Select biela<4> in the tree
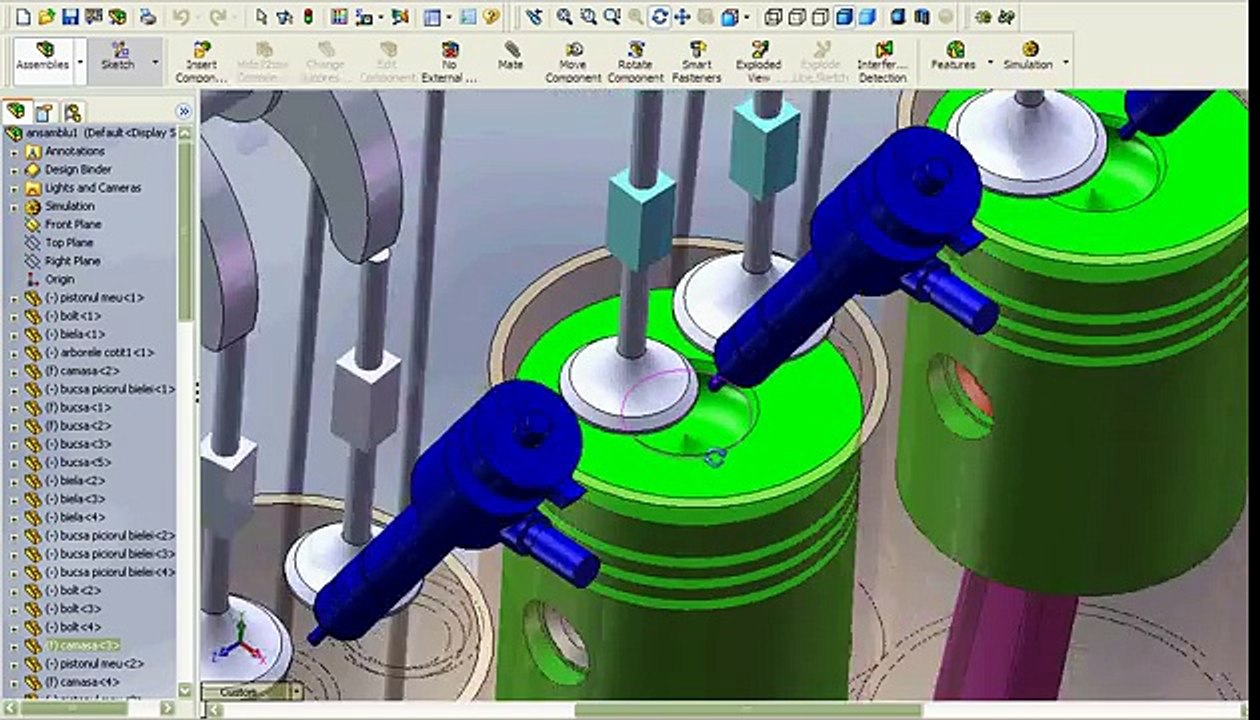This screenshot has width=1260, height=720. [x=75, y=517]
